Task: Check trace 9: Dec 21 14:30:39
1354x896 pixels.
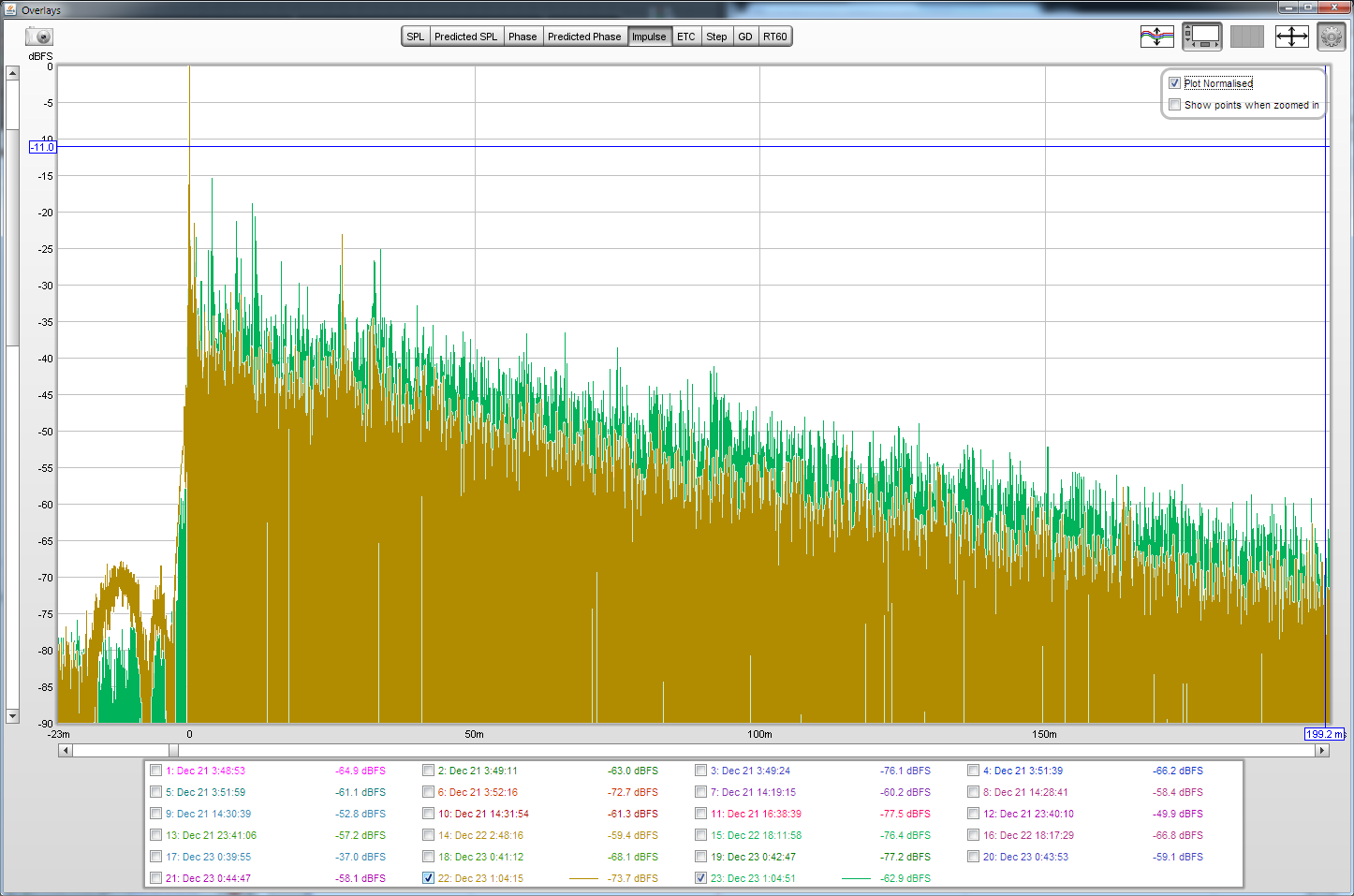Action: tap(156, 814)
